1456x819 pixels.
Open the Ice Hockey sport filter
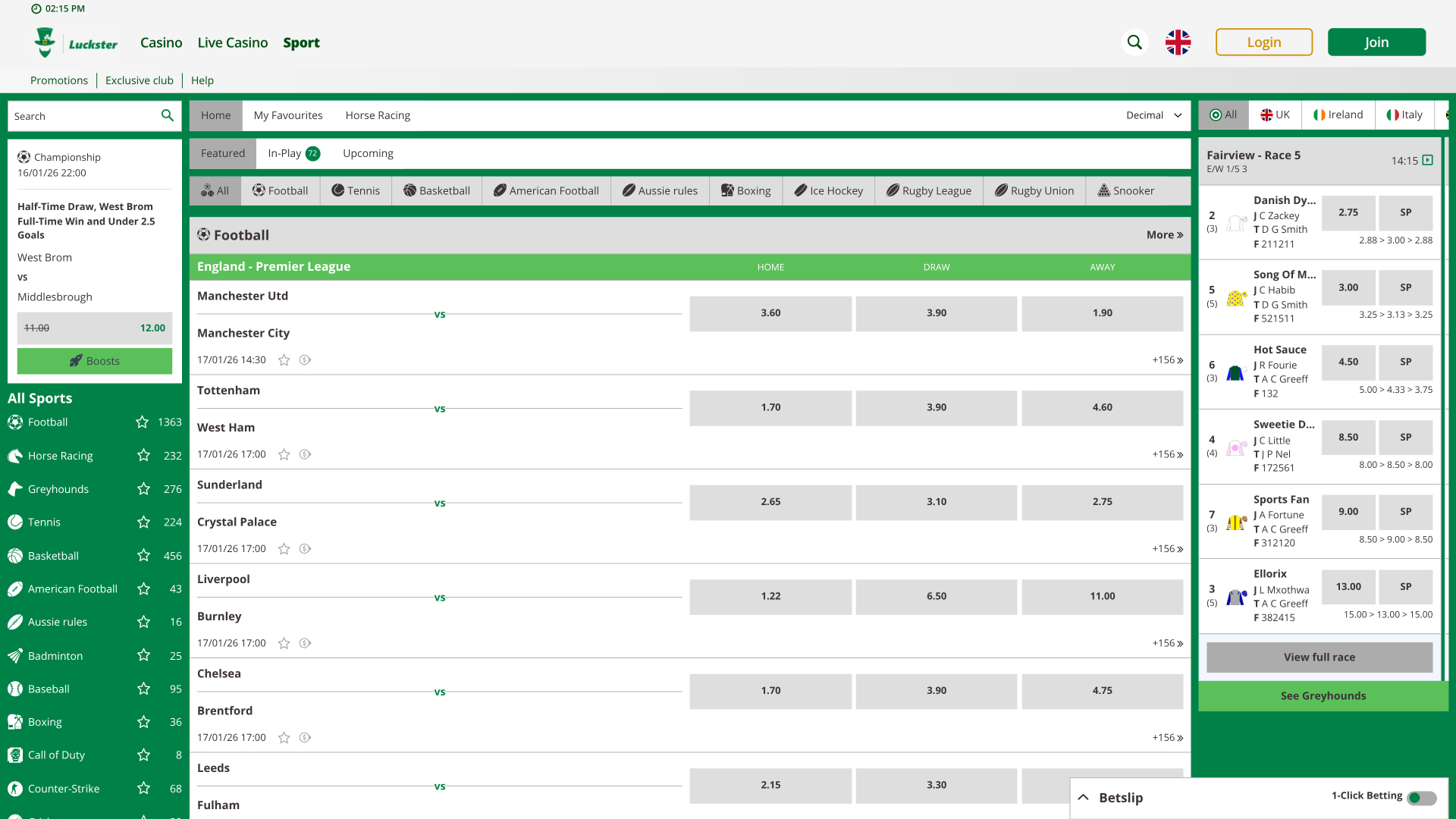coord(828,190)
